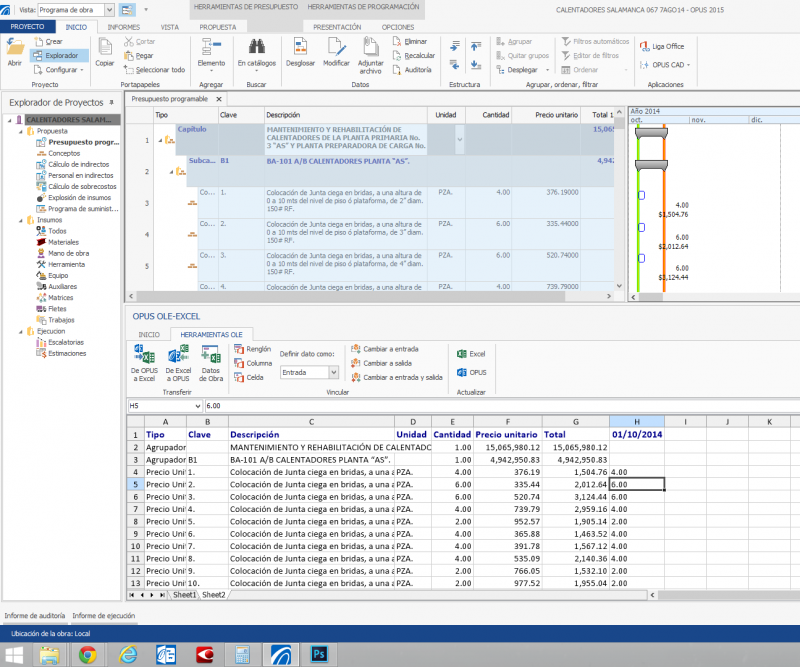Click Cambiar a entrada y salida
Screen dimensions: 800x667
pos(396,378)
